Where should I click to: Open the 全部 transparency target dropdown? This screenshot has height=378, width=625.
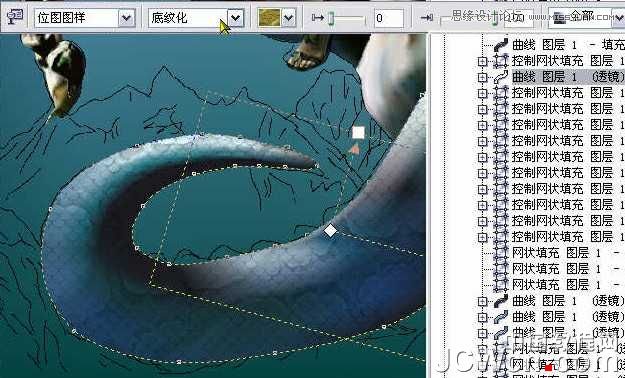pyautogui.click(x=618, y=18)
